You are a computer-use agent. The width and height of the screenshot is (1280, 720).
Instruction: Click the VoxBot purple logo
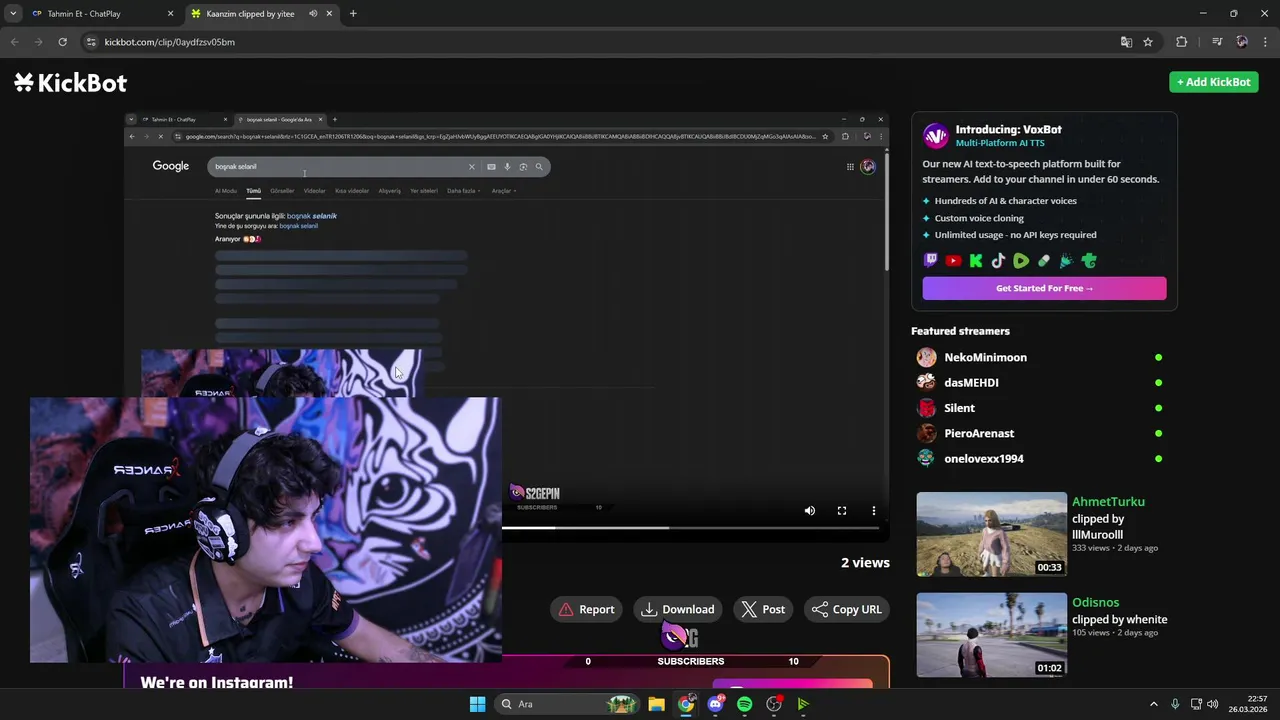click(935, 136)
